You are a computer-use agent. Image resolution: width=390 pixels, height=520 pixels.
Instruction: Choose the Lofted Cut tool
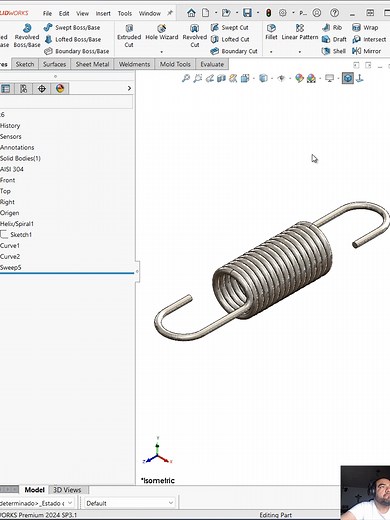[x=230, y=39]
